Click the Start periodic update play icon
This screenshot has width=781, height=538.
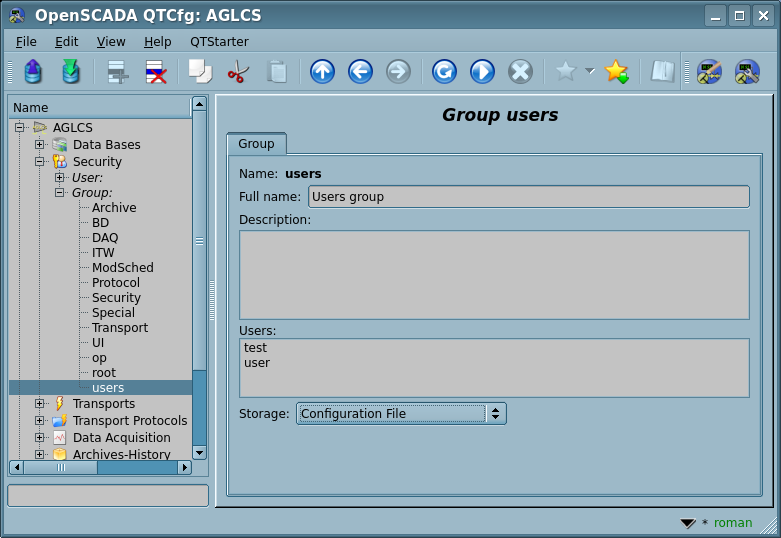point(482,72)
